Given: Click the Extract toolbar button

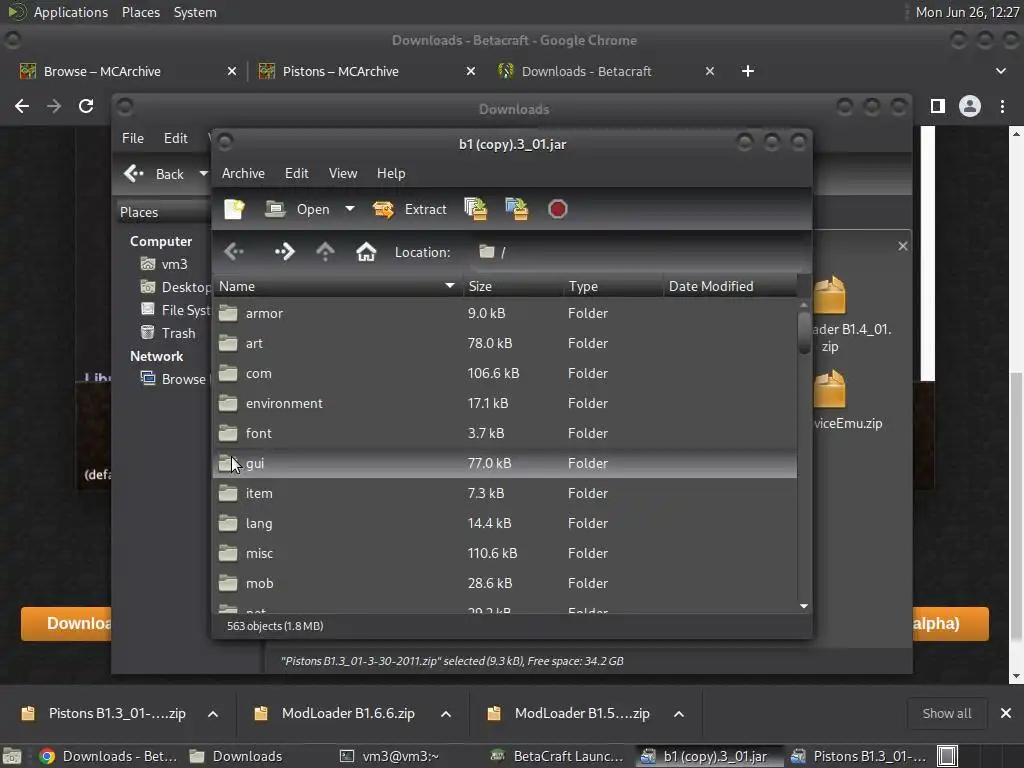Looking at the screenshot, I should coord(409,209).
